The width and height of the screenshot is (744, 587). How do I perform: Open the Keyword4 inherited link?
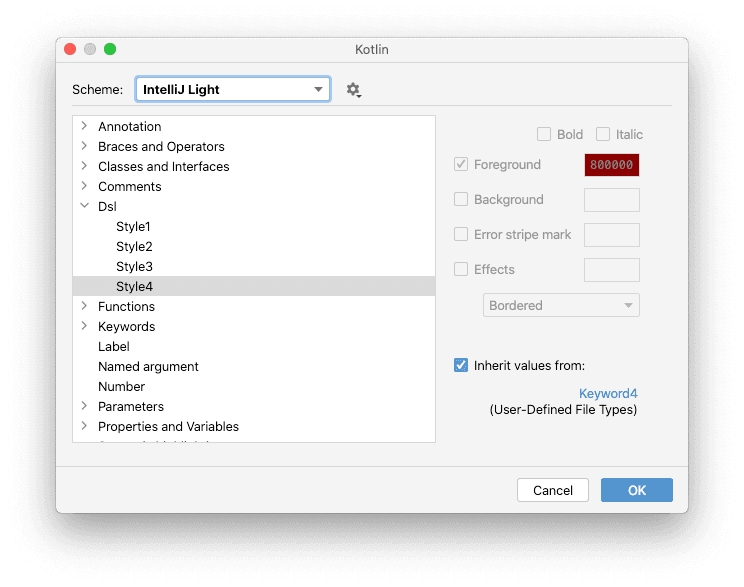(x=607, y=393)
